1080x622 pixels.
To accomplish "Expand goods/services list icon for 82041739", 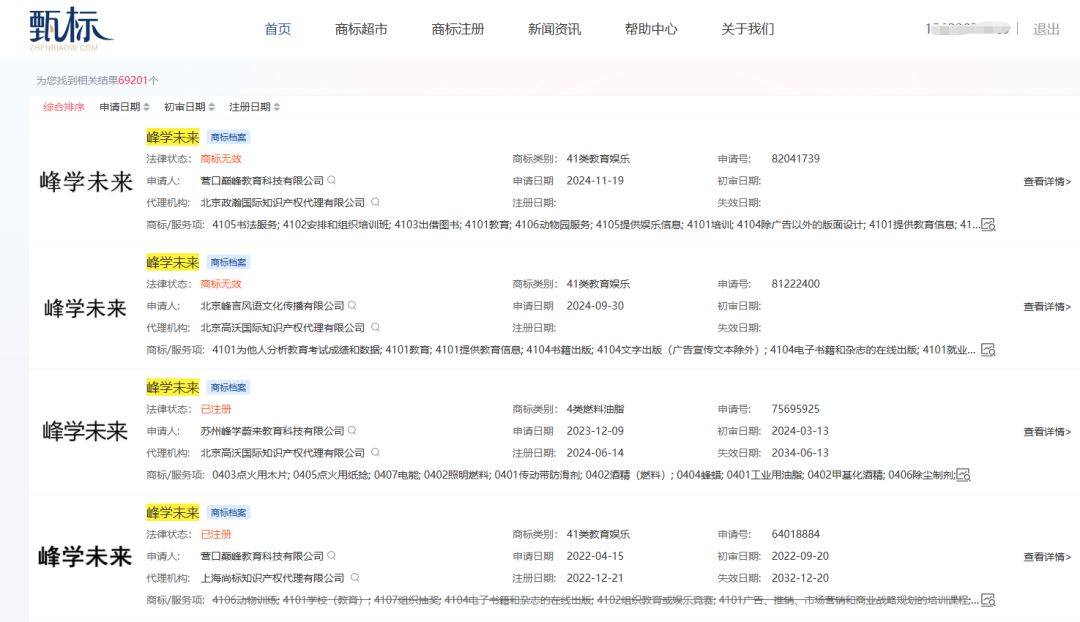I will [x=988, y=225].
